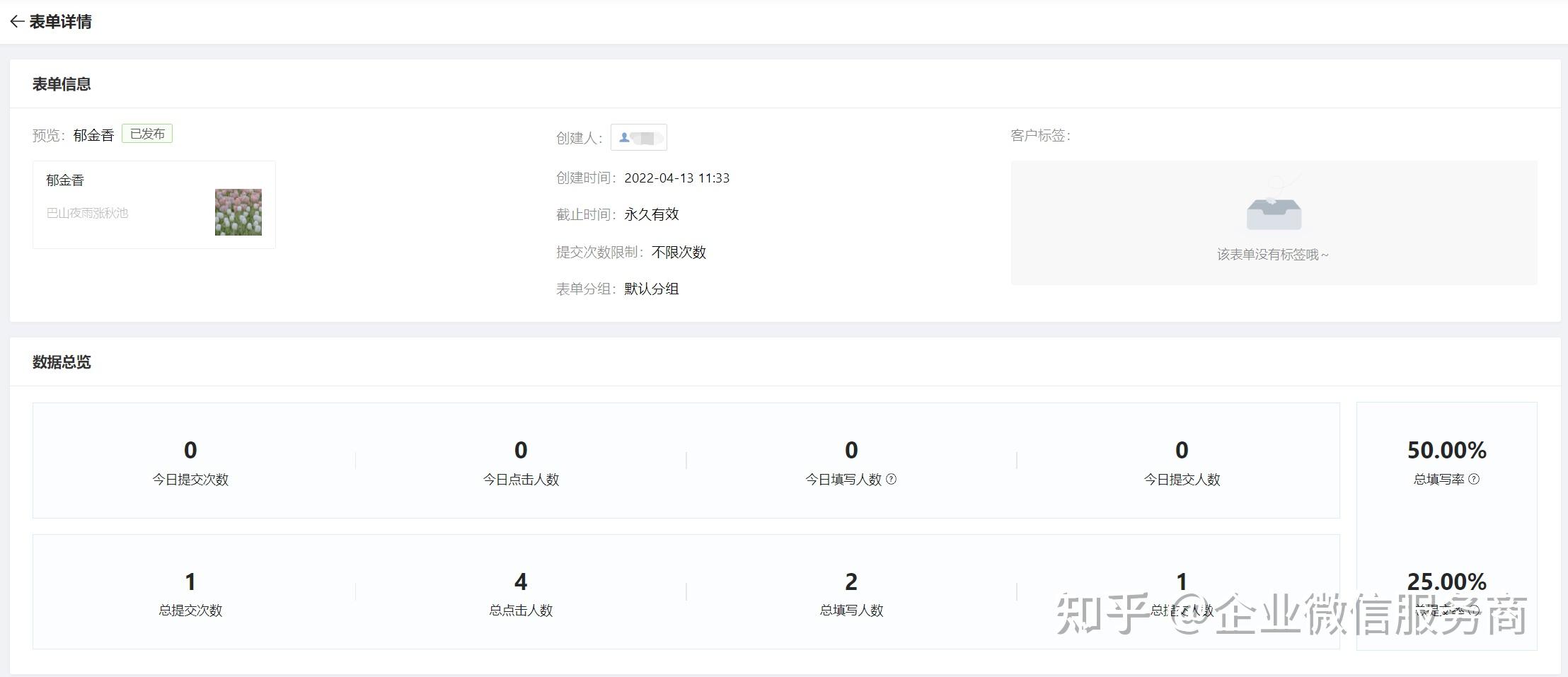Click the description 巴山夜雨涨秋池
The width and height of the screenshot is (1568, 677).
point(87,213)
